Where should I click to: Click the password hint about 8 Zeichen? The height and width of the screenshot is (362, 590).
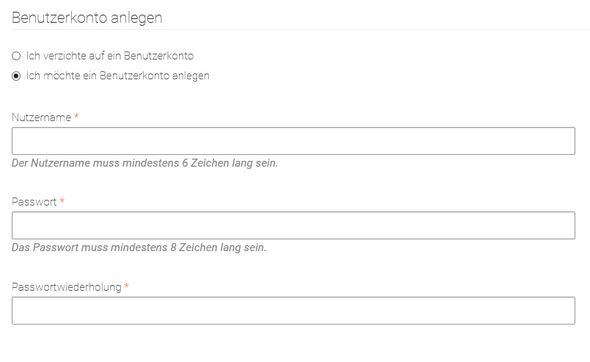click(139, 248)
